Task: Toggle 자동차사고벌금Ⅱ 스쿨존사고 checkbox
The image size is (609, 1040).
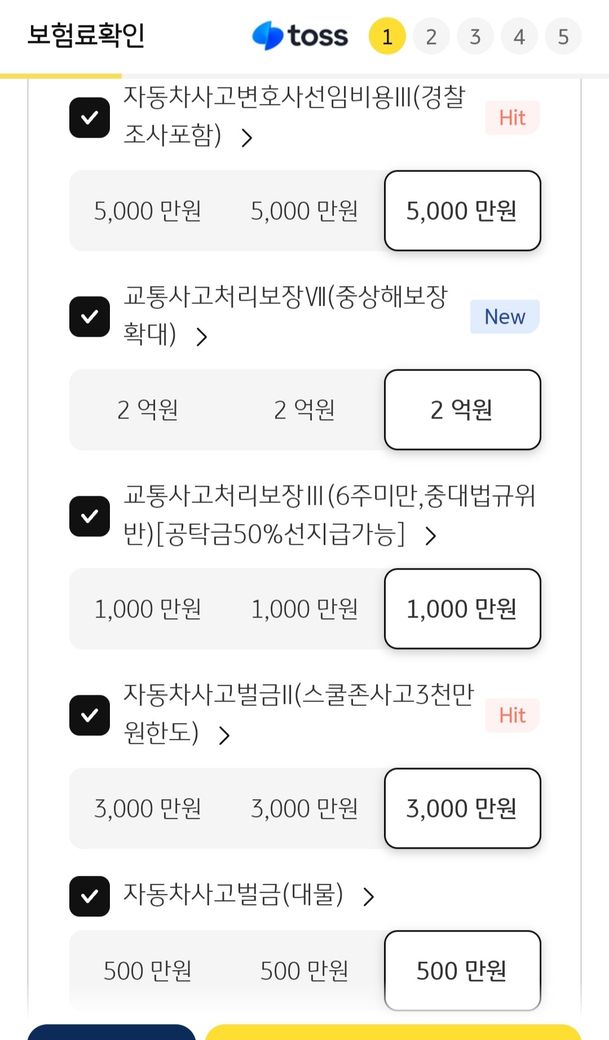Action: [89, 715]
